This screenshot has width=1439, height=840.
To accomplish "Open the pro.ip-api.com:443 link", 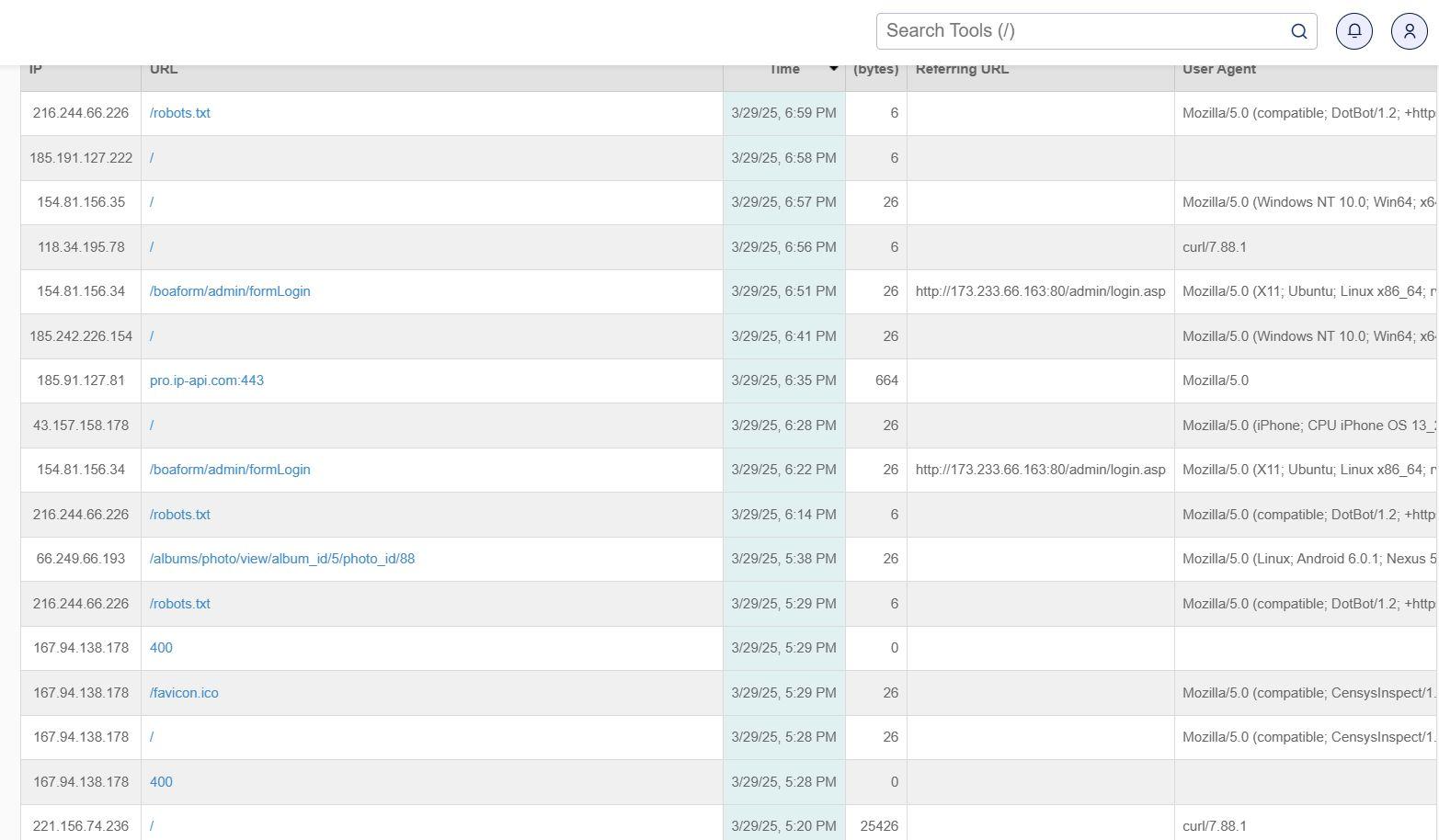I will pos(206,380).
